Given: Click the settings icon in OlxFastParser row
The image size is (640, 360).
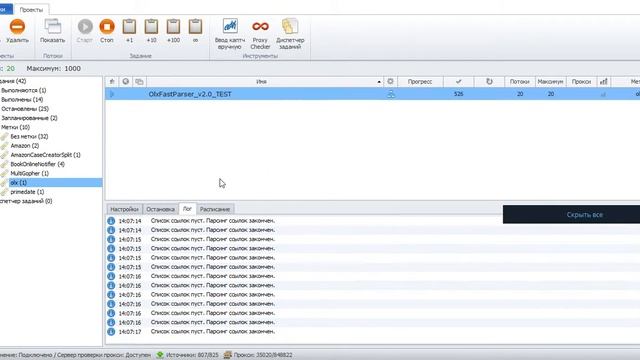Looking at the screenshot, I should 391,94.
